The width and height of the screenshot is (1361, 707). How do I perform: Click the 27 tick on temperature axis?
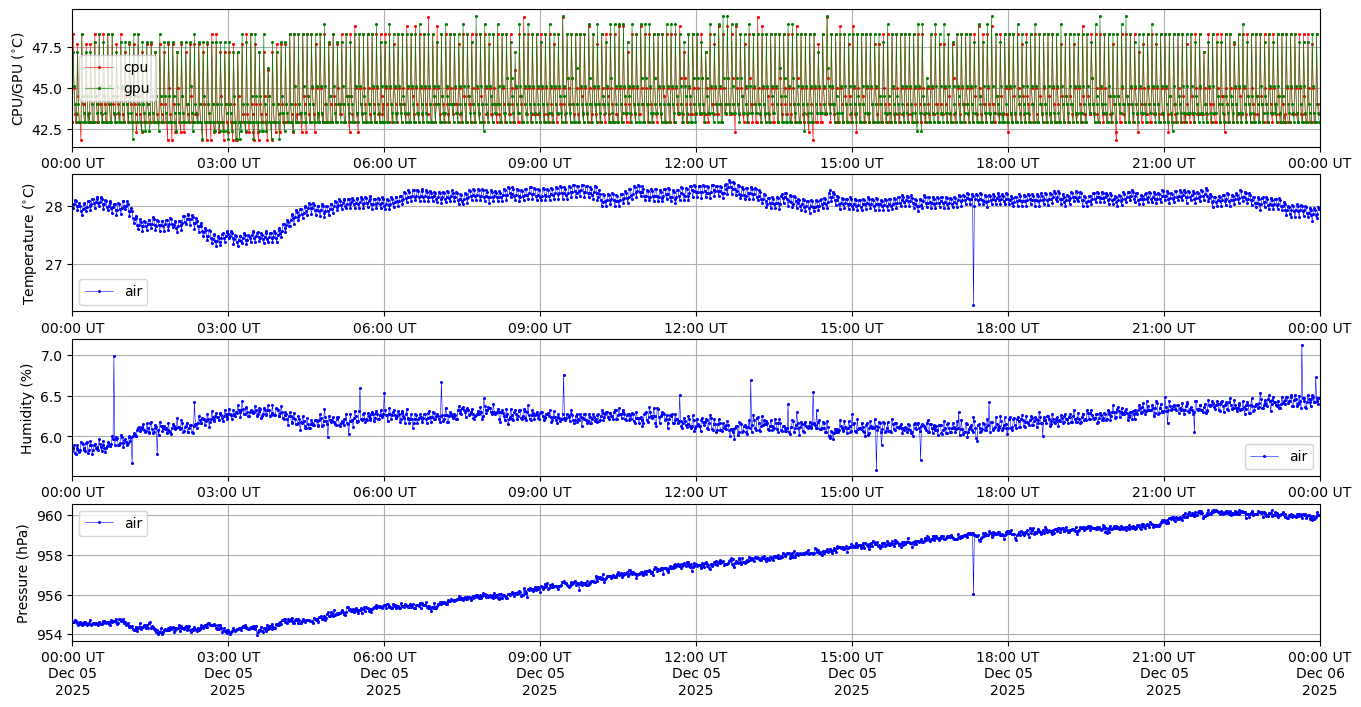point(56,265)
